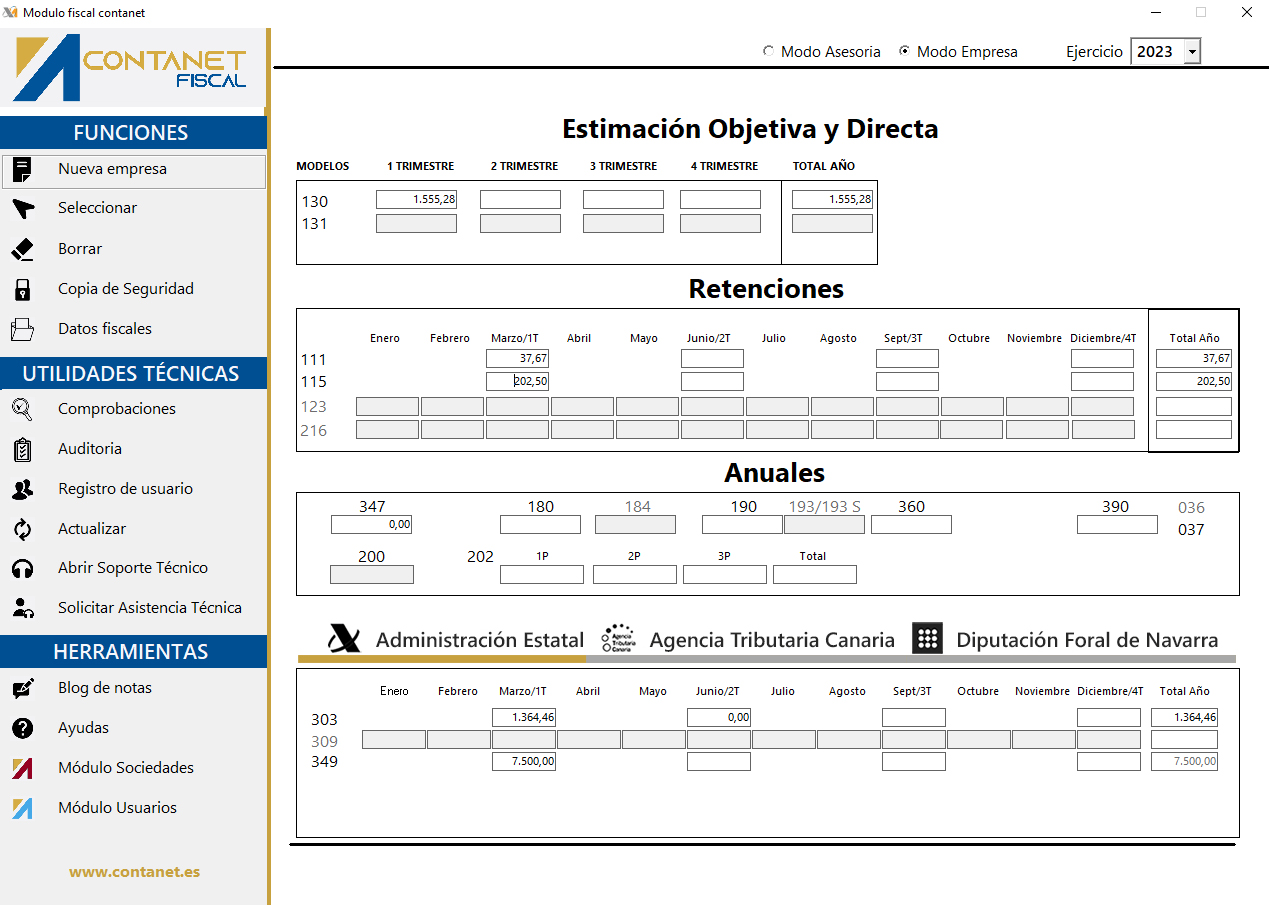
Task: Click the Comprobaciones magnifier icon
Action: (x=22, y=409)
